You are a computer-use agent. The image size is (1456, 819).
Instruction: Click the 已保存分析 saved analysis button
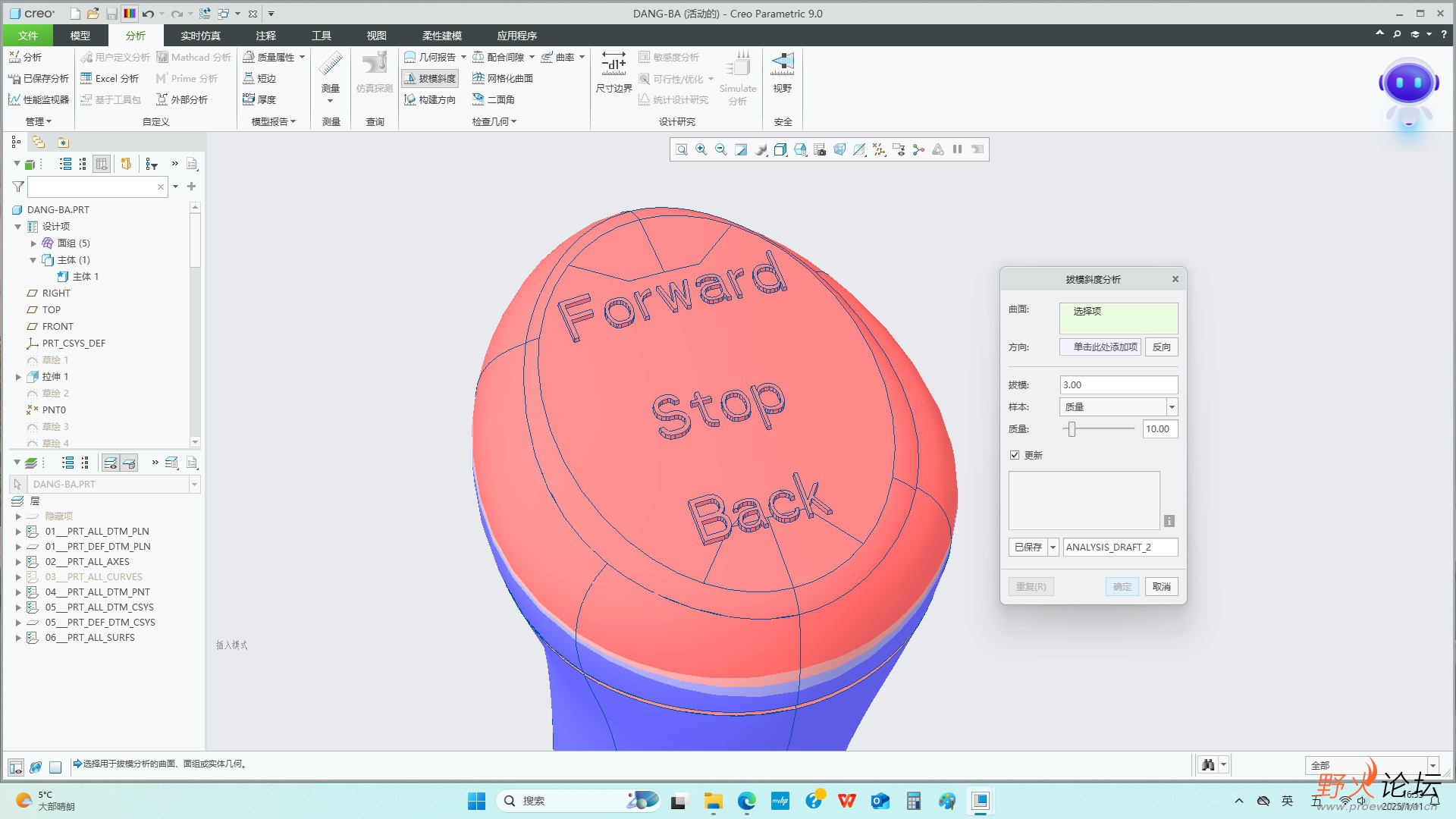39,78
